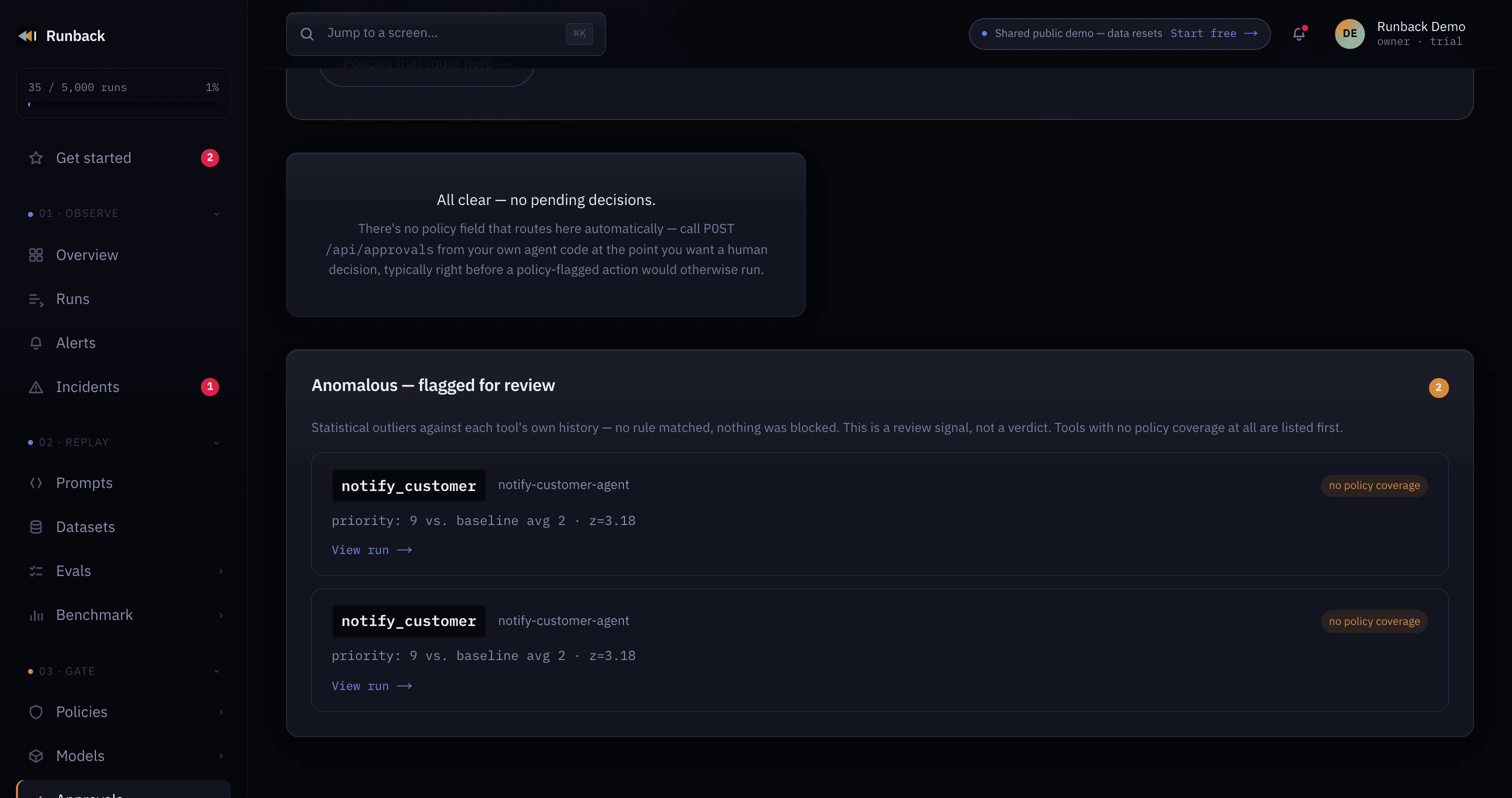The width and height of the screenshot is (1512, 798).
Task: Click the '35 / 5,000 runs' usage text
Action: [x=77, y=87]
